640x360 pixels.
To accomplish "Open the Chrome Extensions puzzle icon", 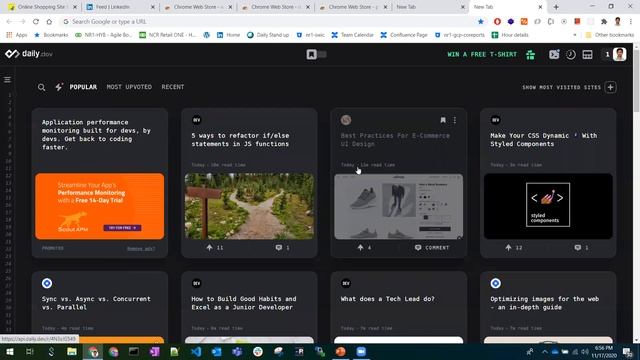I will click(604, 21).
